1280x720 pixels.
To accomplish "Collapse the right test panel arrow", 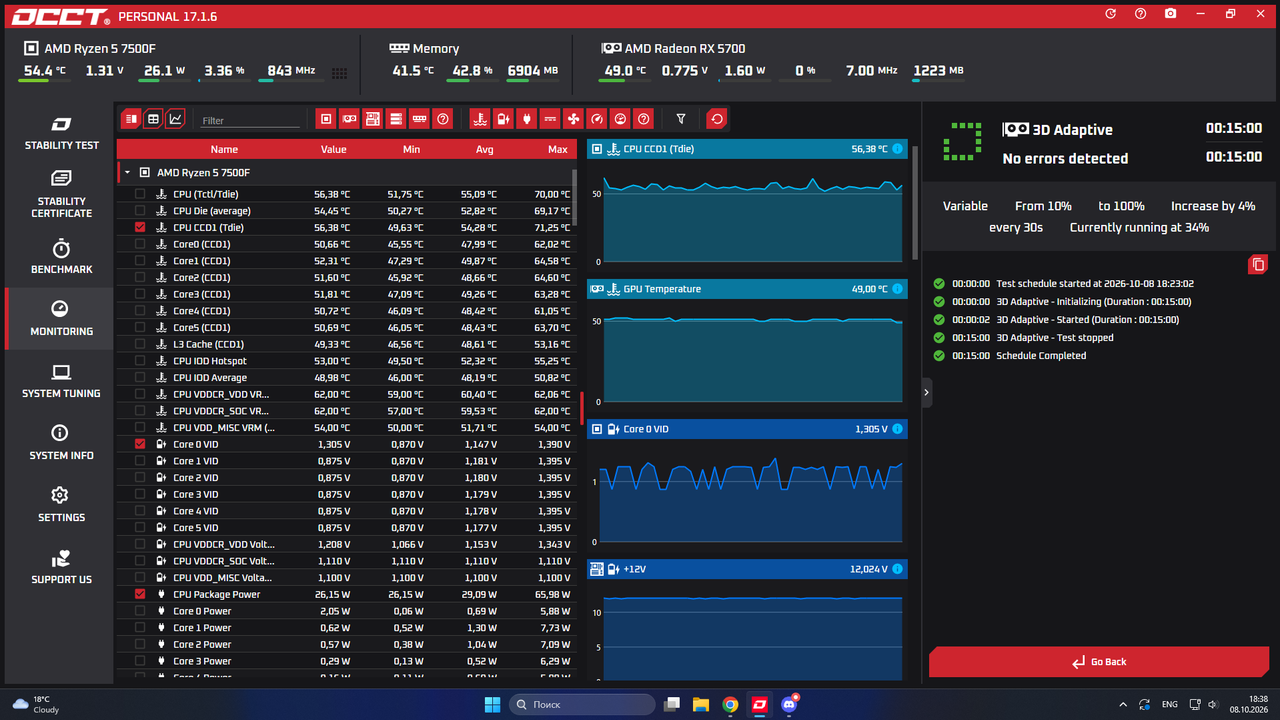I will pyautogui.click(x=926, y=393).
